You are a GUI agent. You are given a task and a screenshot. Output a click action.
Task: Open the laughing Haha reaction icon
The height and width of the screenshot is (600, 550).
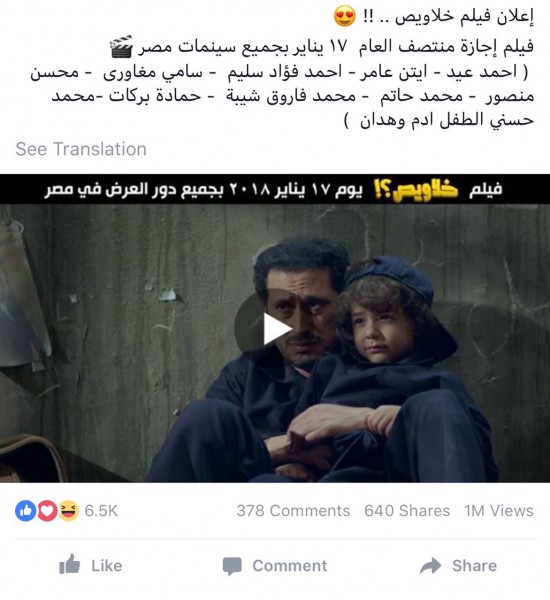[68, 510]
